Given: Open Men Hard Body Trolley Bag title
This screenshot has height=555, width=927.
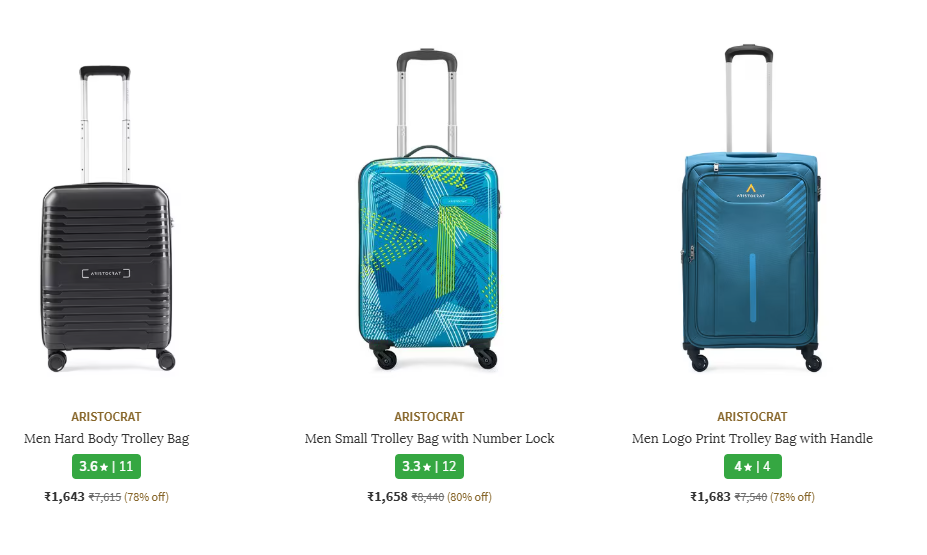Looking at the screenshot, I should click(x=106, y=439).
